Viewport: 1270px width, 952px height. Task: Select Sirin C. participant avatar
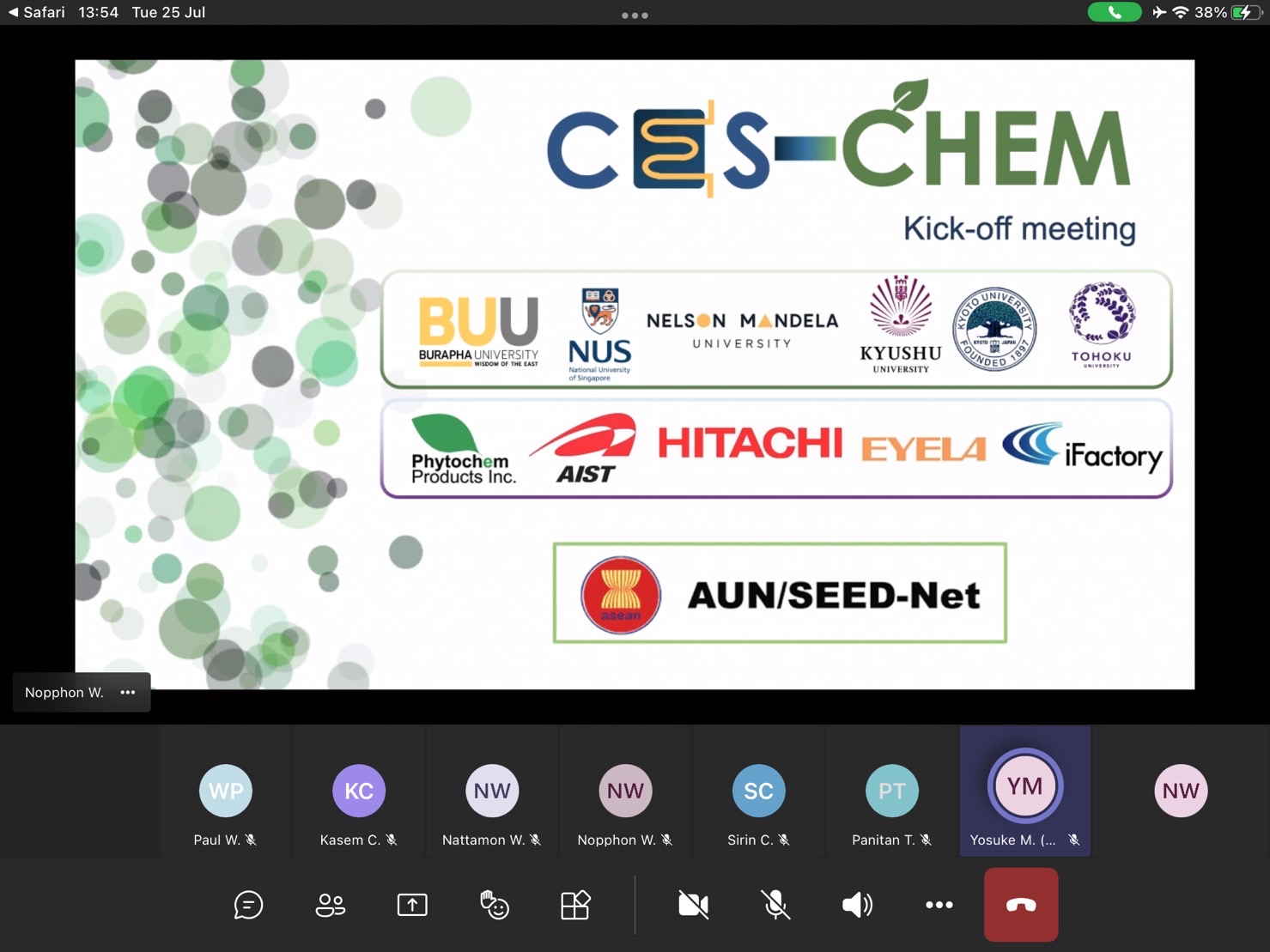[758, 791]
